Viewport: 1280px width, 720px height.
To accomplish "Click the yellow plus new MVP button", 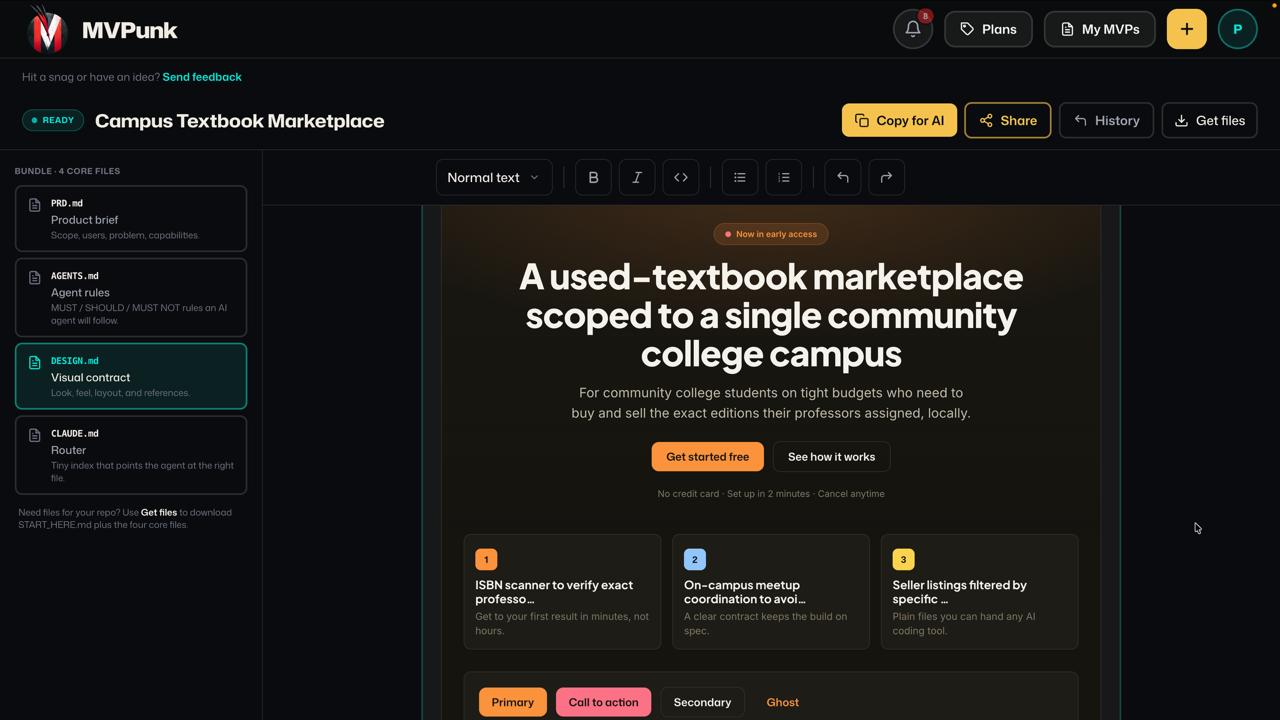I will pos(1186,29).
